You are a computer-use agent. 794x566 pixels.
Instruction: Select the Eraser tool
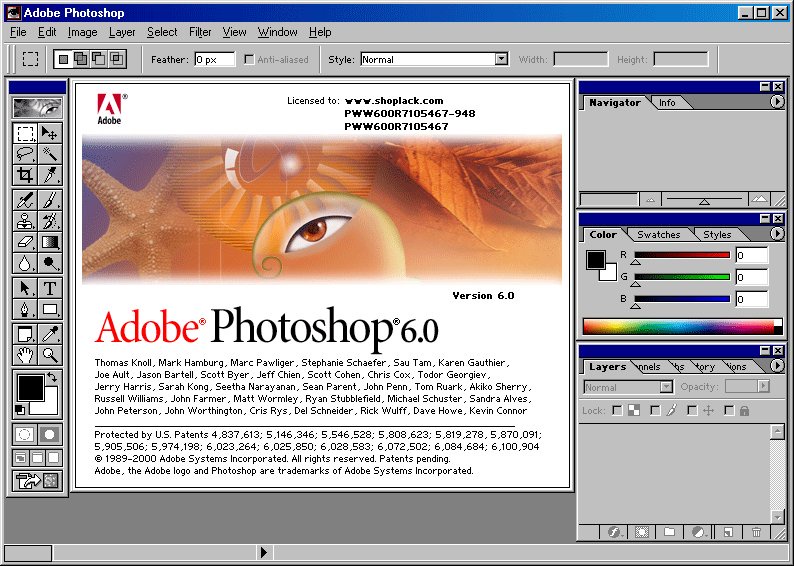pyautogui.click(x=25, y=242)
